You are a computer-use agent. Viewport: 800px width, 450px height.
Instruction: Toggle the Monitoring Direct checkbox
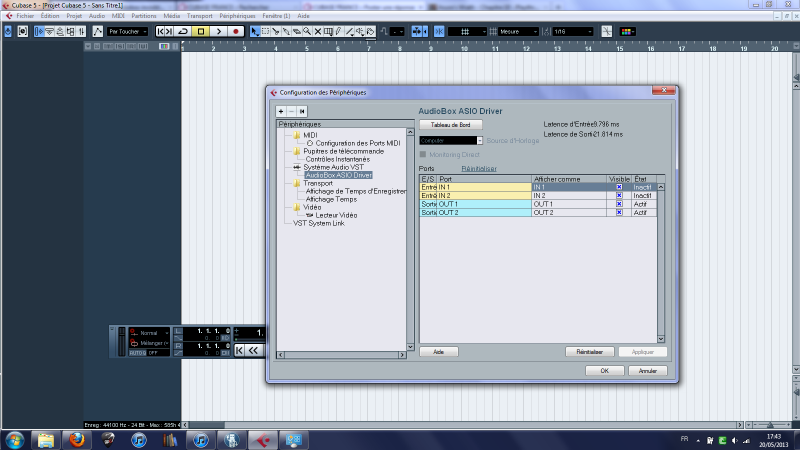(x=423, y=155)
